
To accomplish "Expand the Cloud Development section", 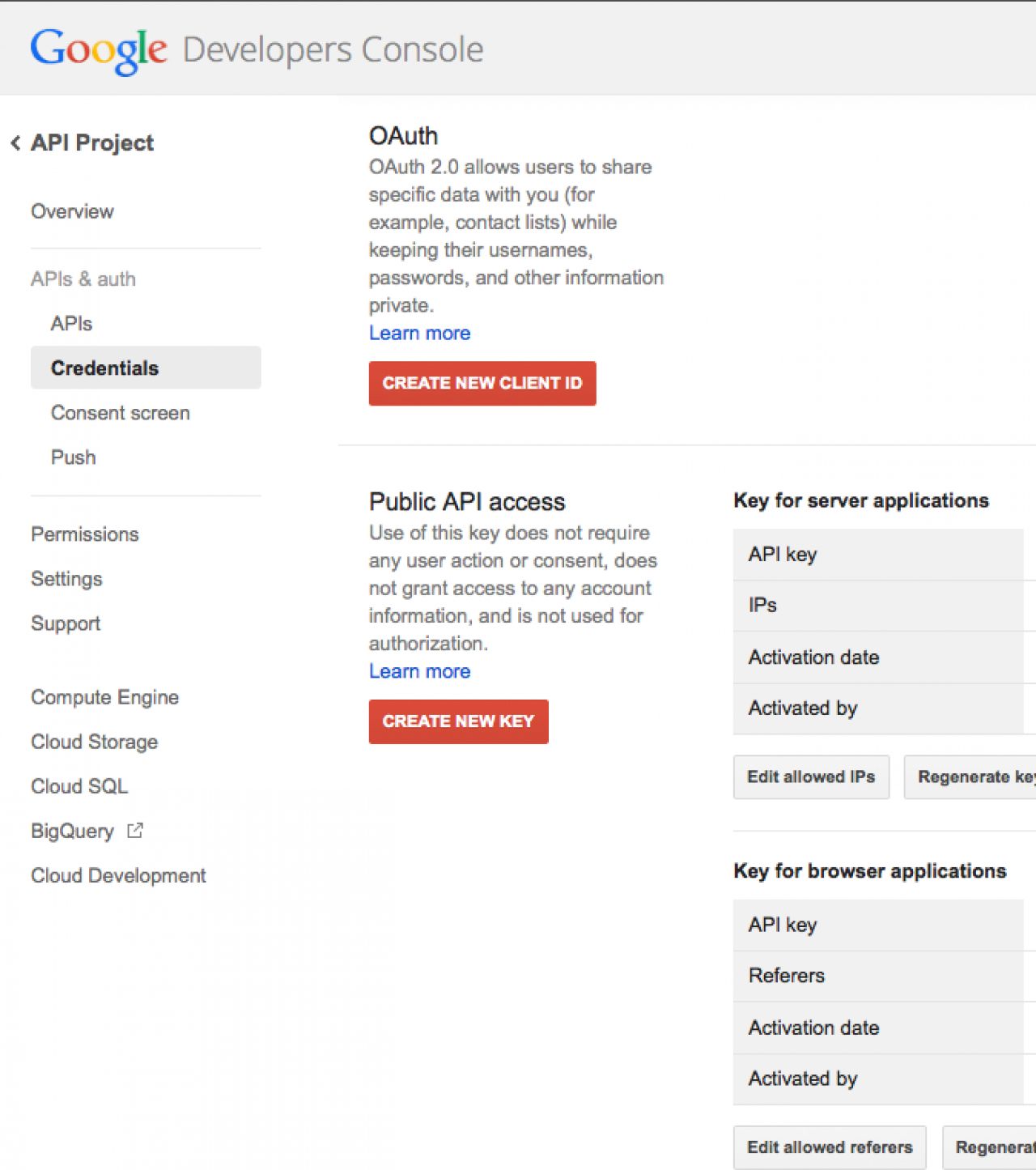I will [118, 875].
